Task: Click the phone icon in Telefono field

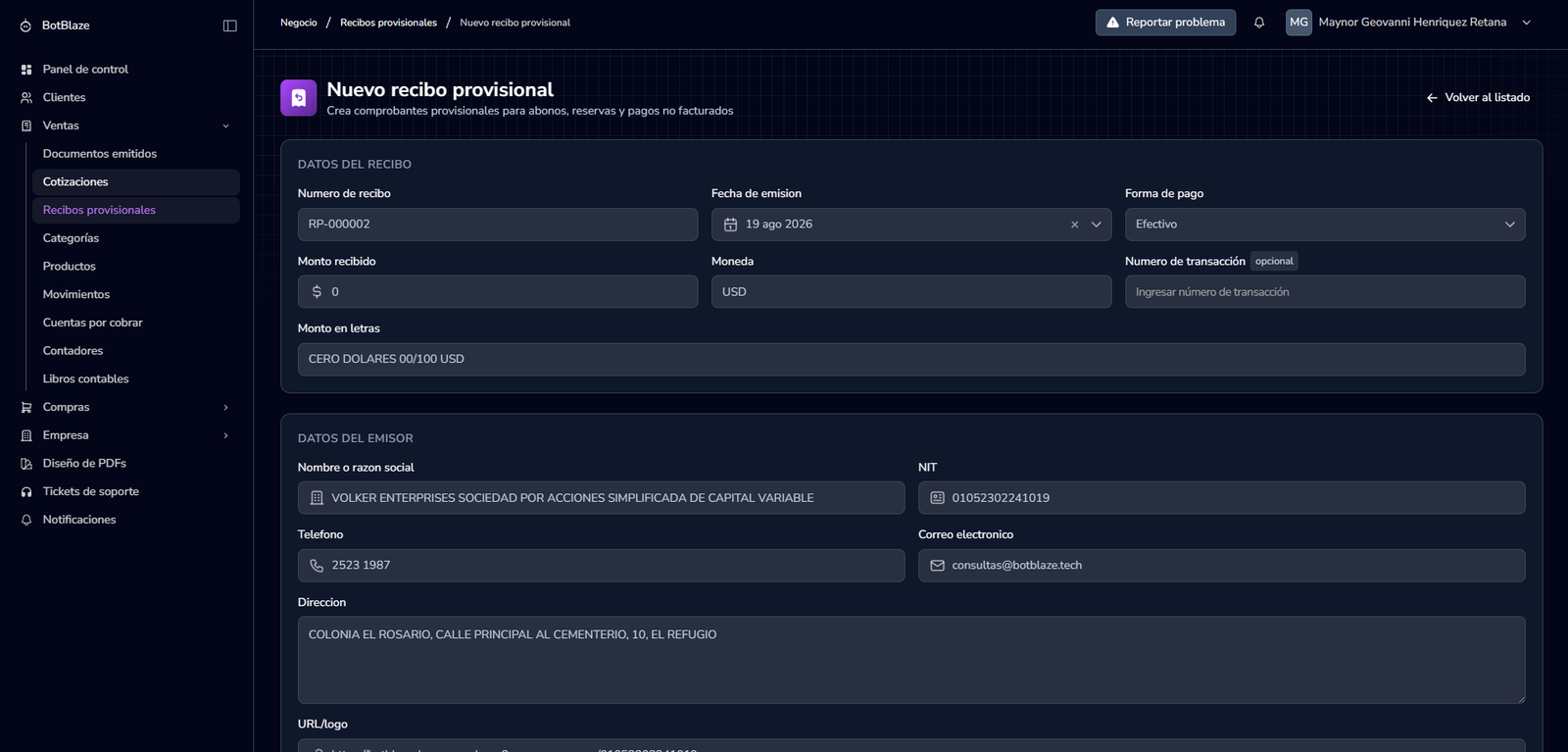Action: (x=317, y=566)
